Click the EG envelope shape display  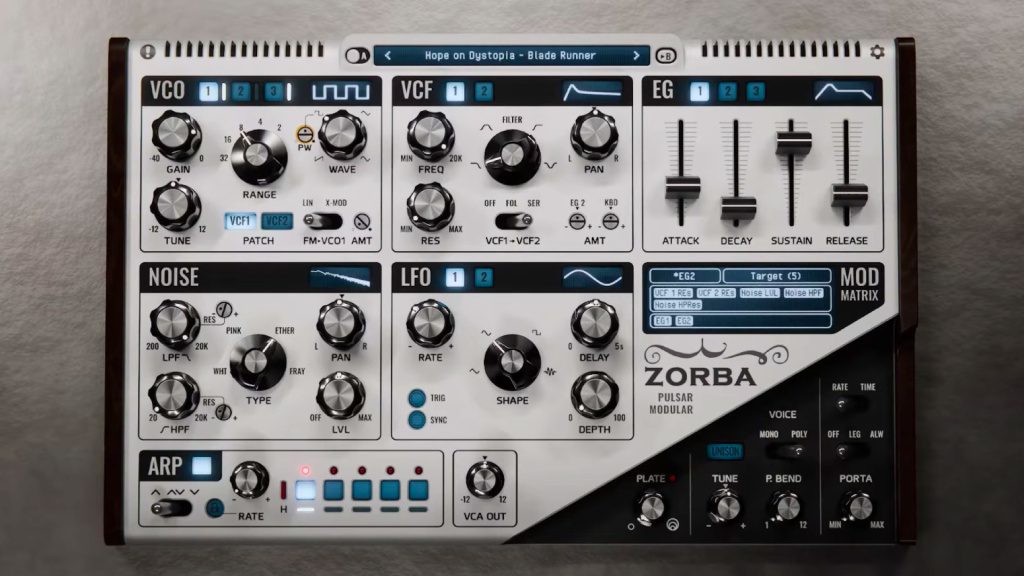pyautogui.click(x=844, y=91)
